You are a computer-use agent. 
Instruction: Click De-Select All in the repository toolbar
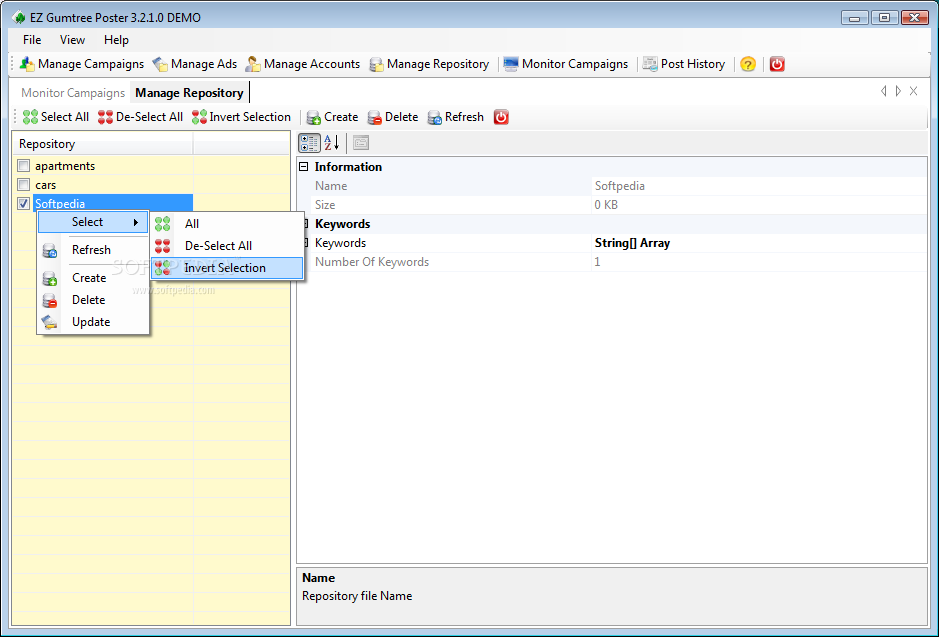tap(141, 117)
